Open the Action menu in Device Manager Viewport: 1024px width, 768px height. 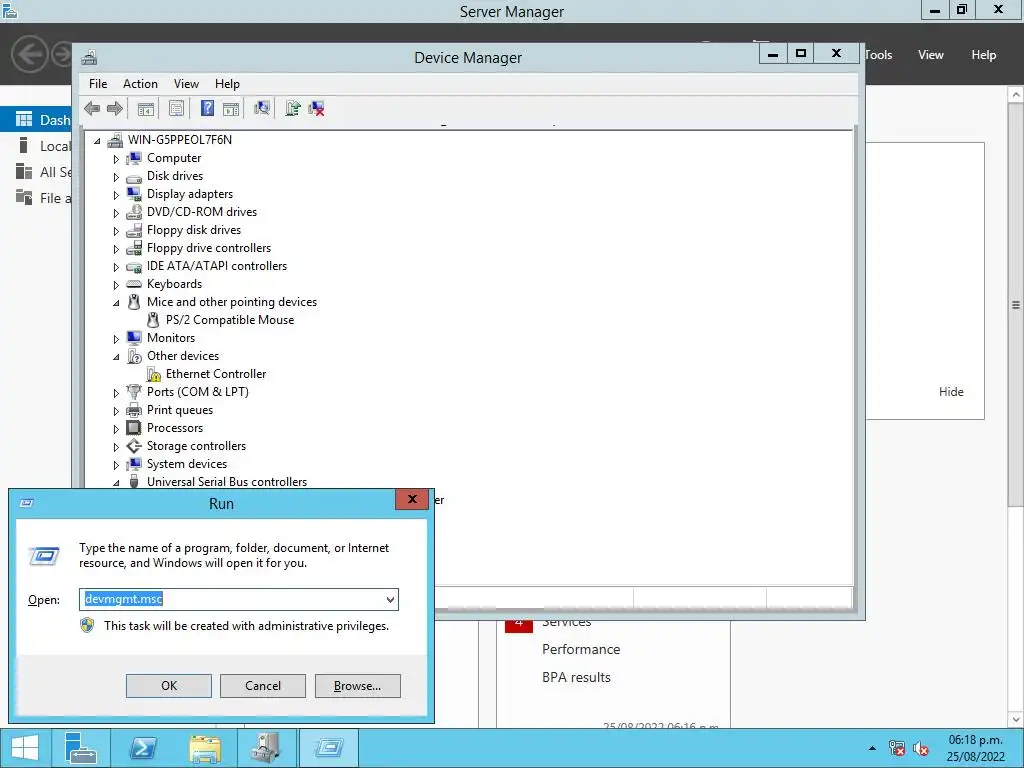(x=140, y=84)
